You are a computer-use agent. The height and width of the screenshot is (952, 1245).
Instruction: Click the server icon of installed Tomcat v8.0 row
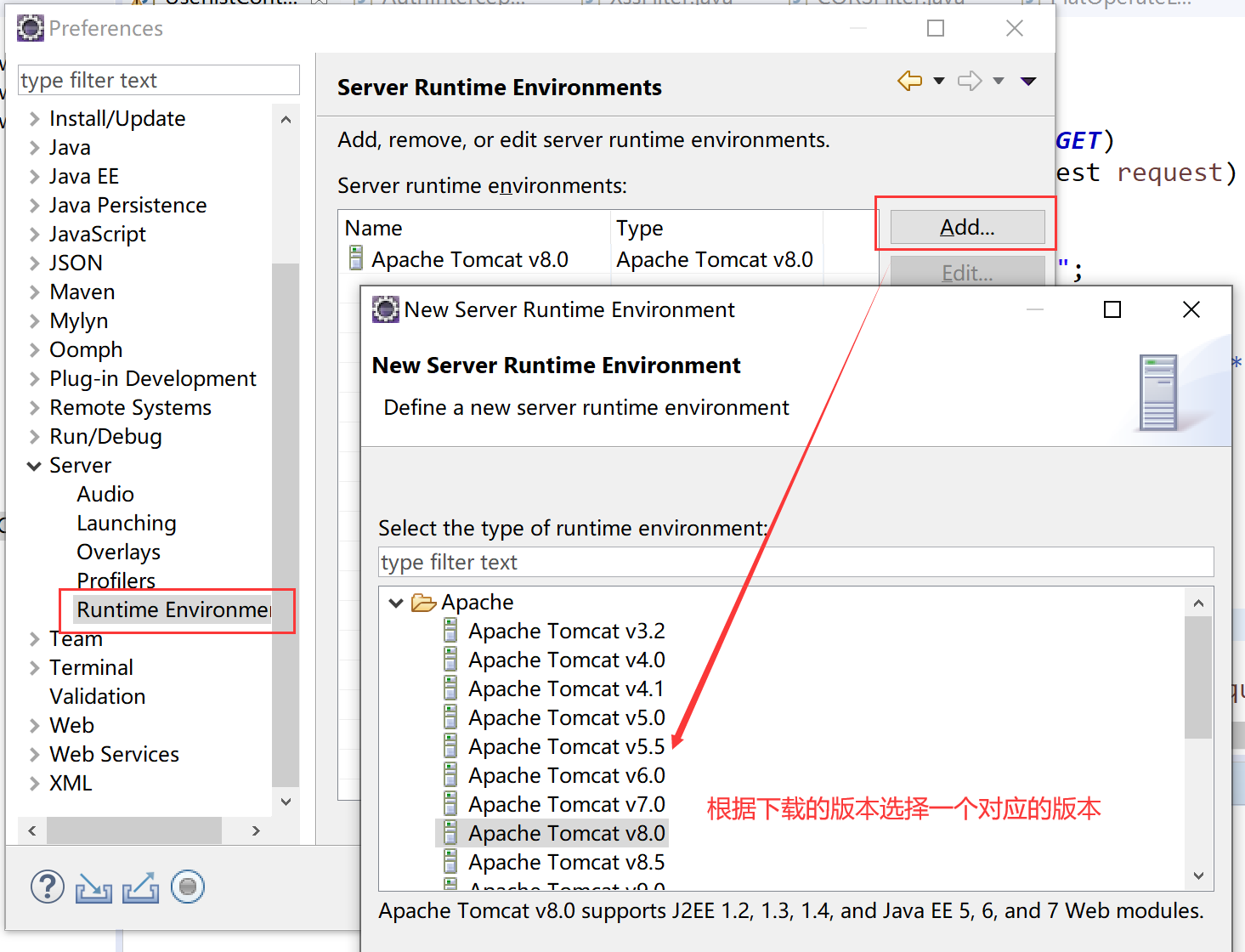(x=356, y=258)
